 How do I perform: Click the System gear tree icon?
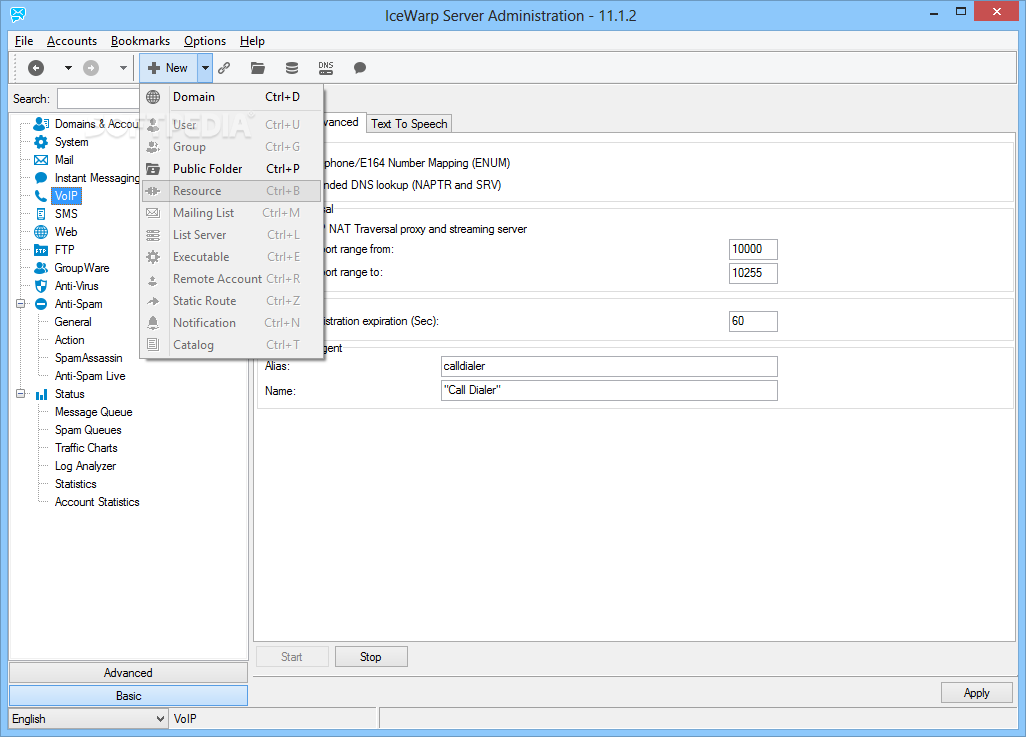click(41, 142)
